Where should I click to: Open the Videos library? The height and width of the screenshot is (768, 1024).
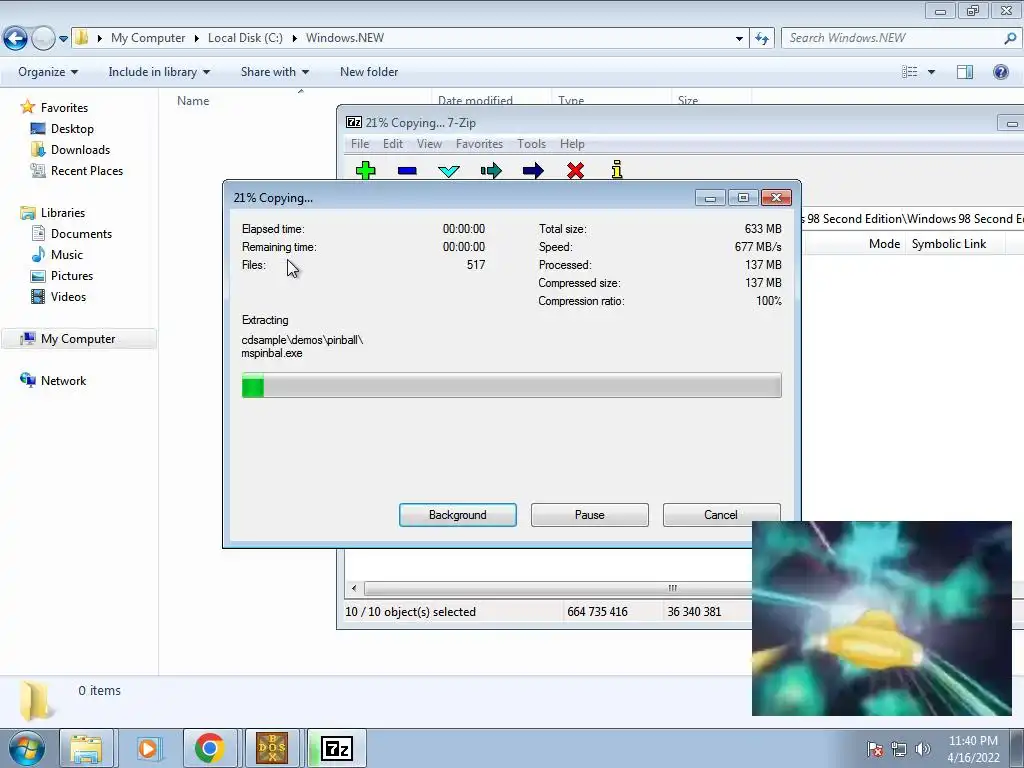[x=68, y=296]
